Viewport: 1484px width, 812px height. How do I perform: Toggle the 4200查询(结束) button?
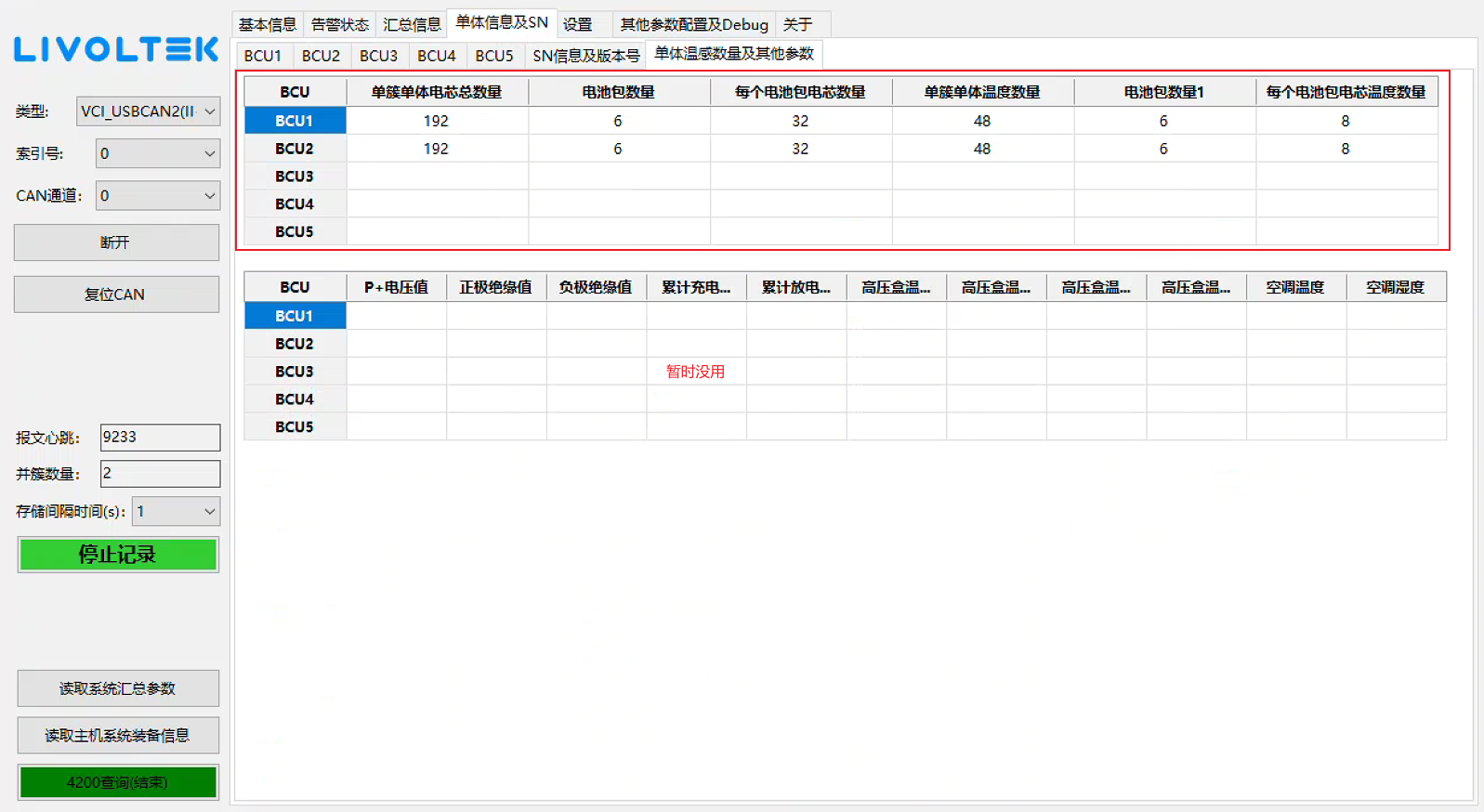tap(118, 782)
